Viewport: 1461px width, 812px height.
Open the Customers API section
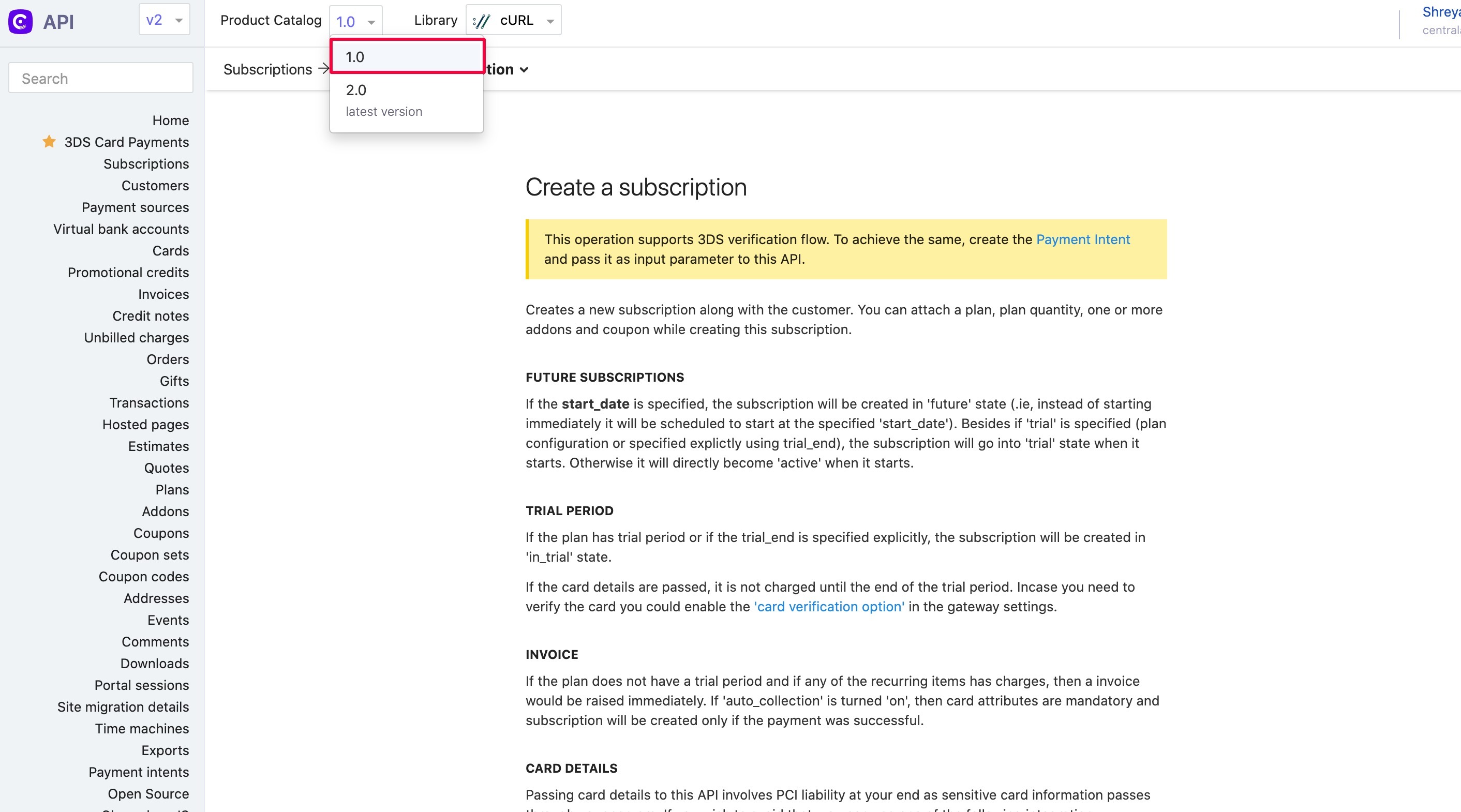(155, 186)
